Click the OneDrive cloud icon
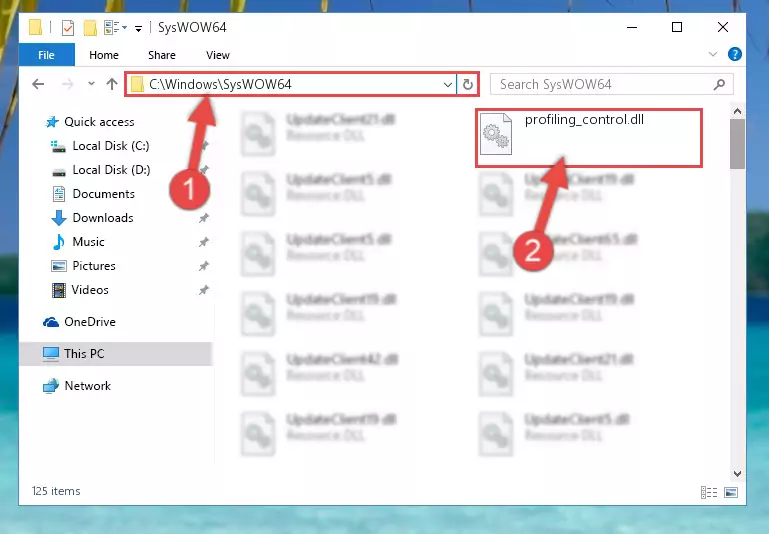The height and width of the screenshot is (534, 769). pos(51,322)
